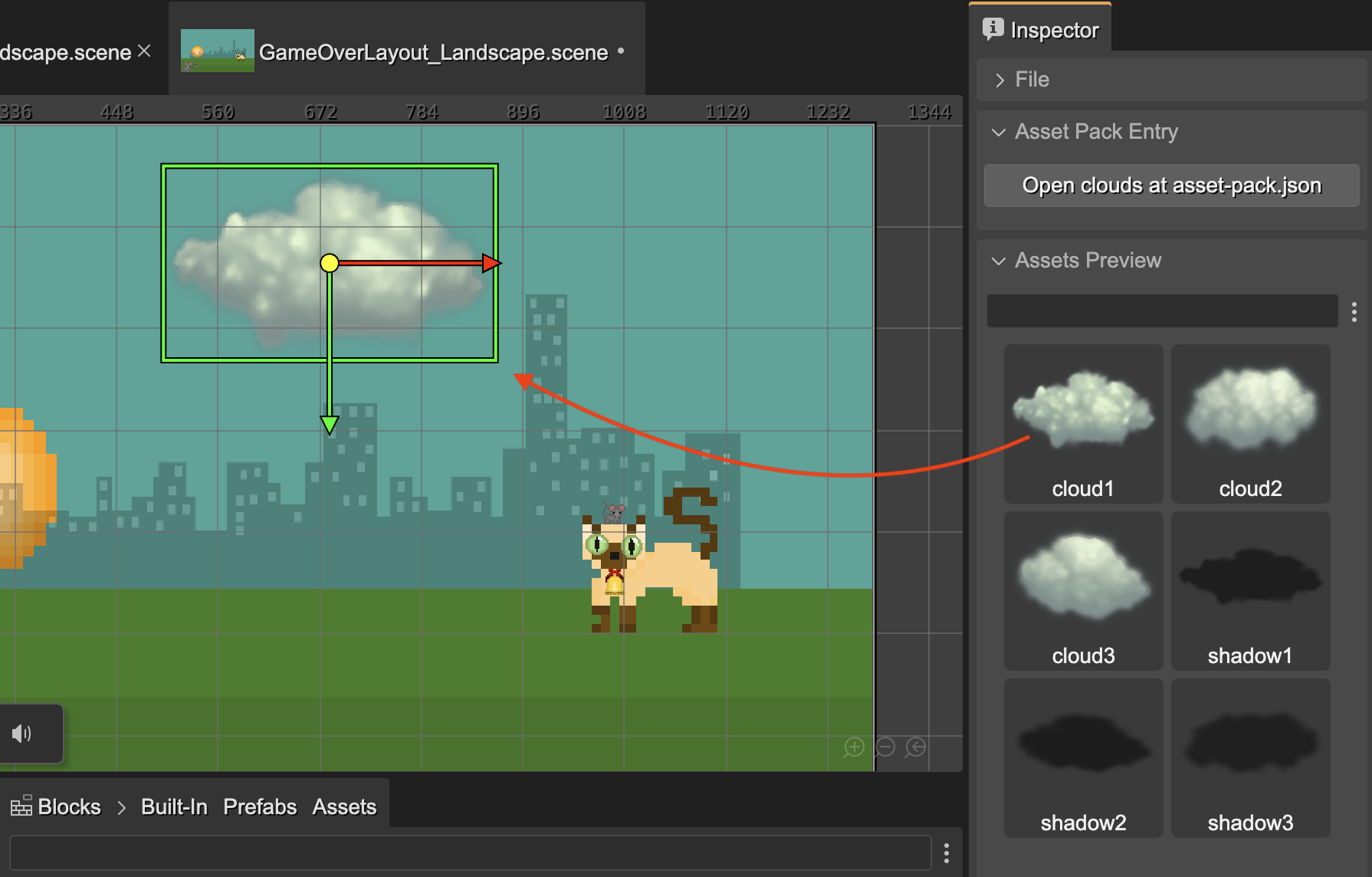Open Assets Preview kebab menu
Screen dimensions: 1372x877
[x=1354, y=311]
